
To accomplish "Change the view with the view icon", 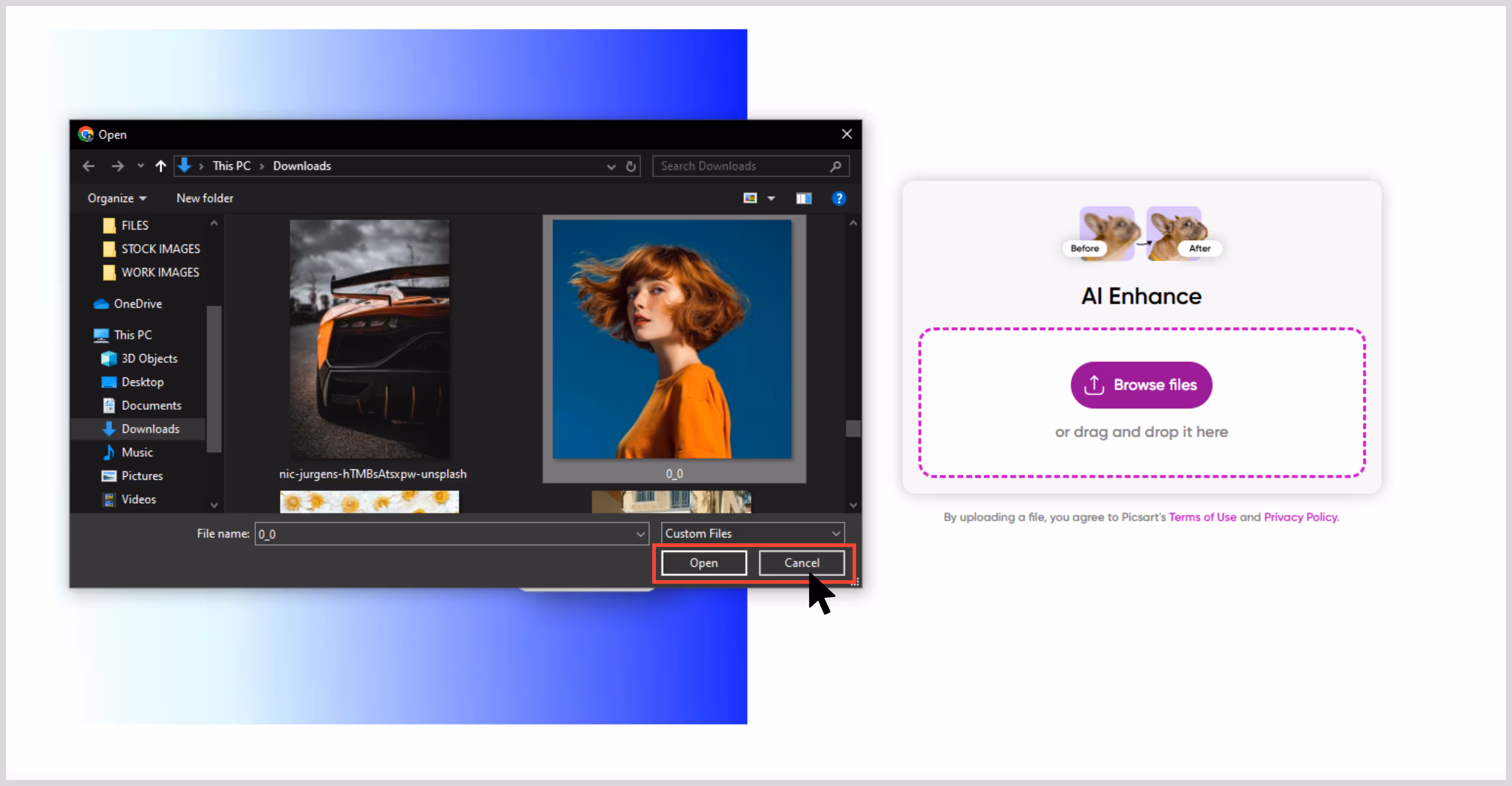I will (750, 198).
